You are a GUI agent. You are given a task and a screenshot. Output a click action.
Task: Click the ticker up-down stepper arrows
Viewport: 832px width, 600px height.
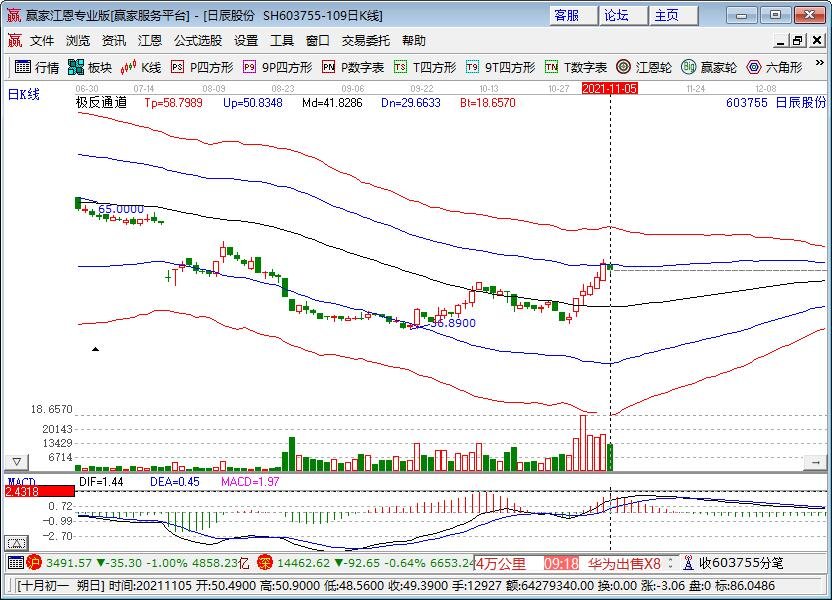670,563
